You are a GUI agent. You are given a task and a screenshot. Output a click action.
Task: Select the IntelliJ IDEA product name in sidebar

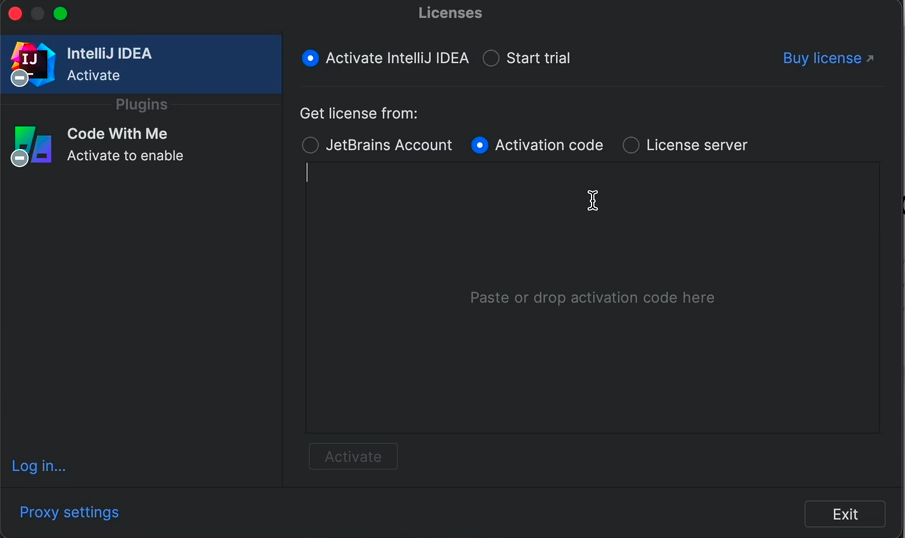tap(109, 53)
